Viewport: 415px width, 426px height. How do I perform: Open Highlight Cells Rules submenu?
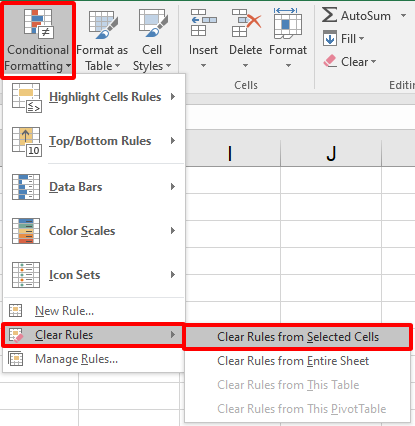[94, 97]
